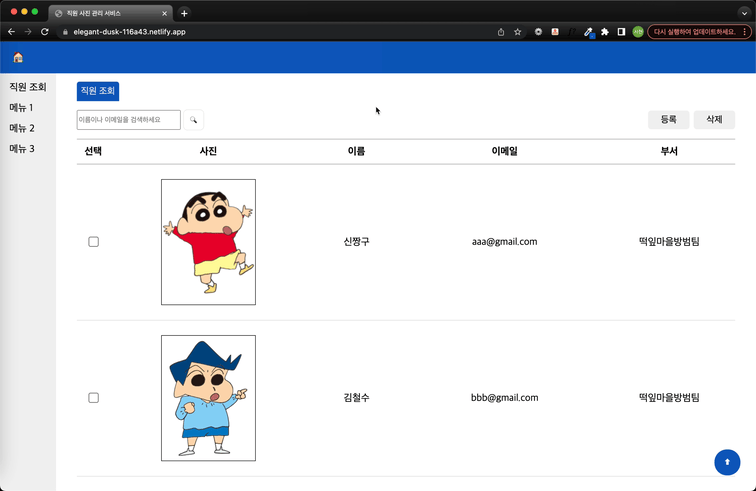Click the scroll-to-top arrow button
The image size is (756, 491).
(727, 462)
